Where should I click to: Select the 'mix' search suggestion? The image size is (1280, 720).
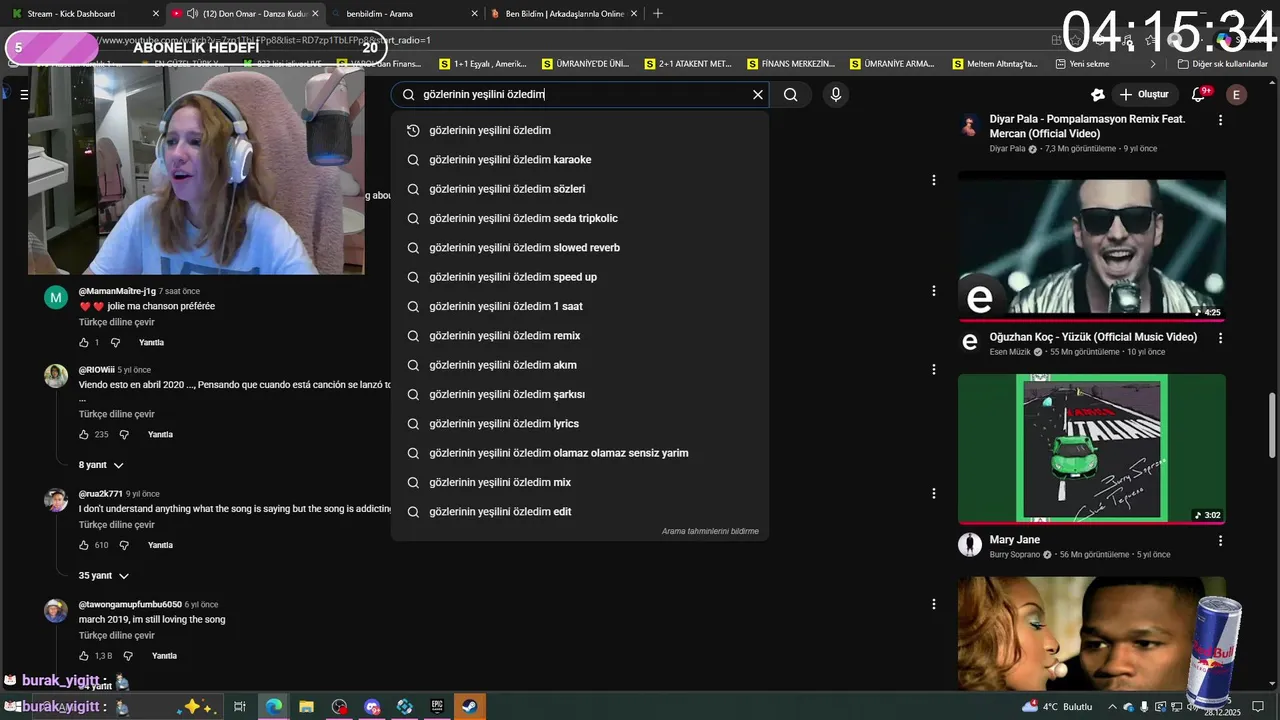tap(580, 482)
